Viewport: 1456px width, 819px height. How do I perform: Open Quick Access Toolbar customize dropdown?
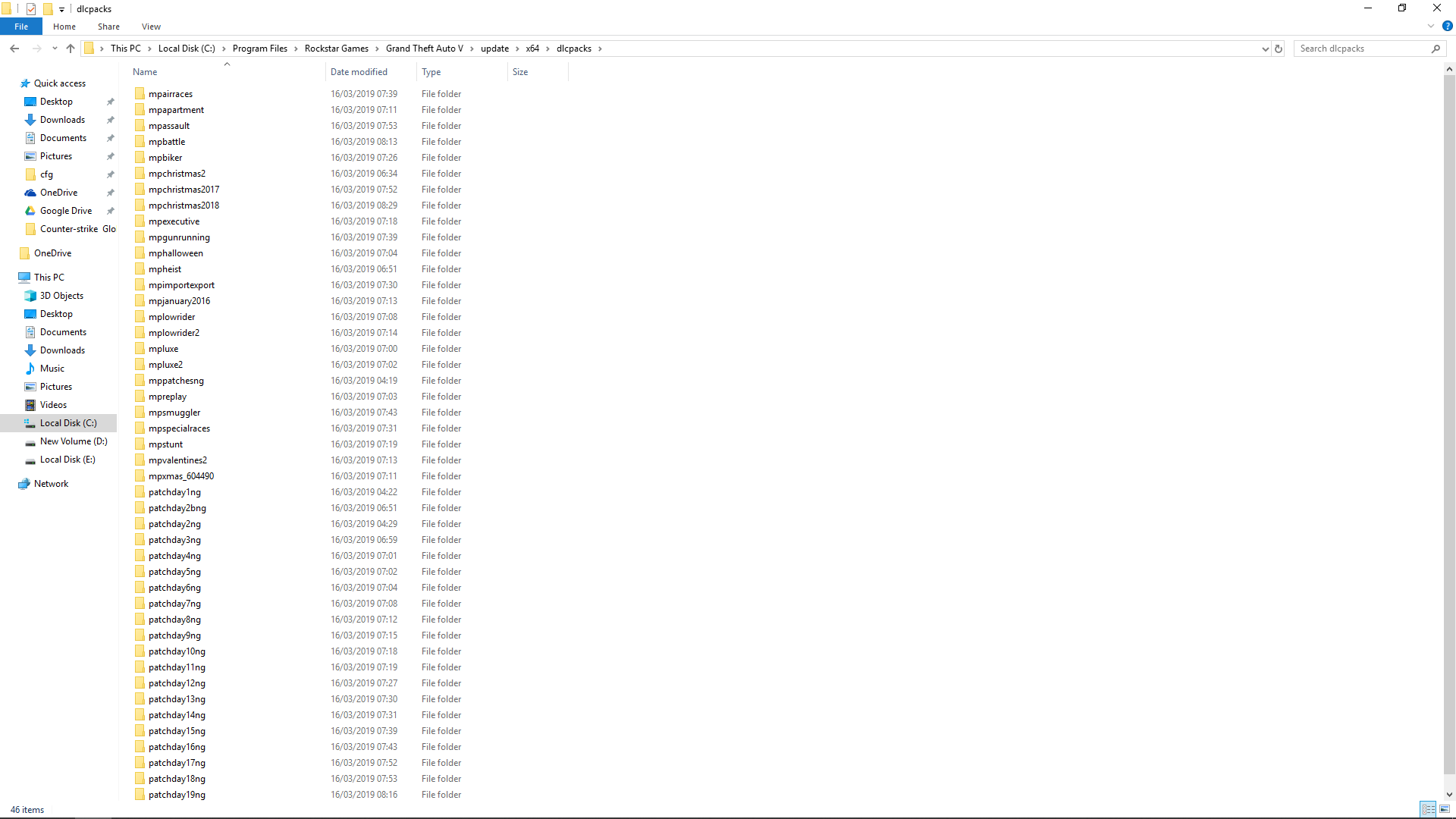click(61, 9)
